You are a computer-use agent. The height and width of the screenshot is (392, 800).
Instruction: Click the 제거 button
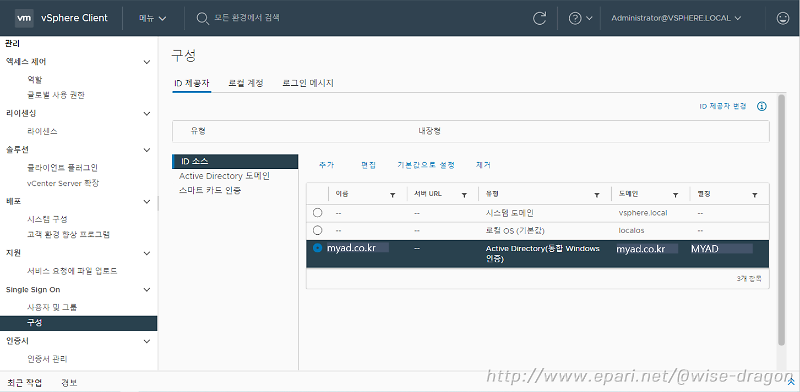pos(483,165)
